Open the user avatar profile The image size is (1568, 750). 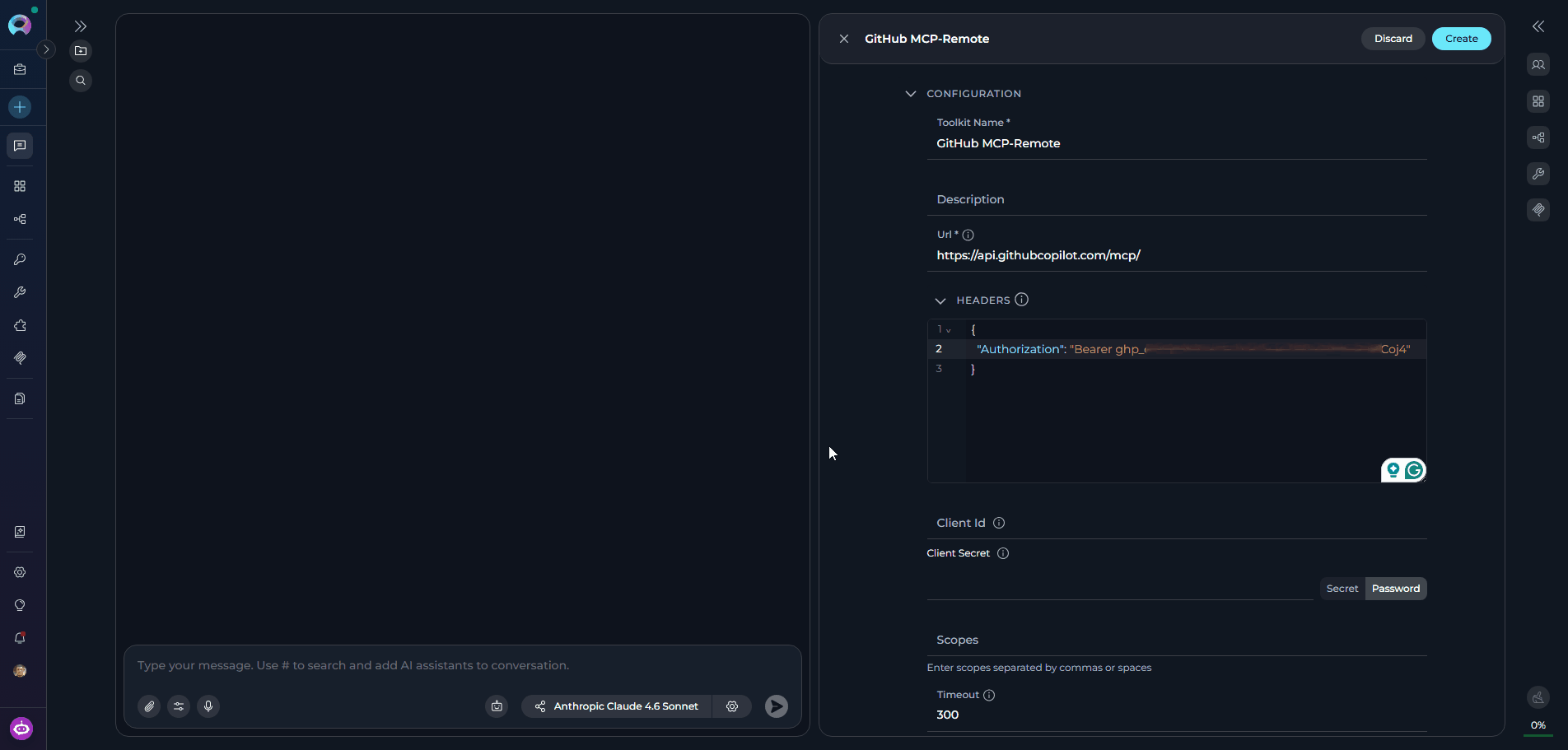coord(20,671)
